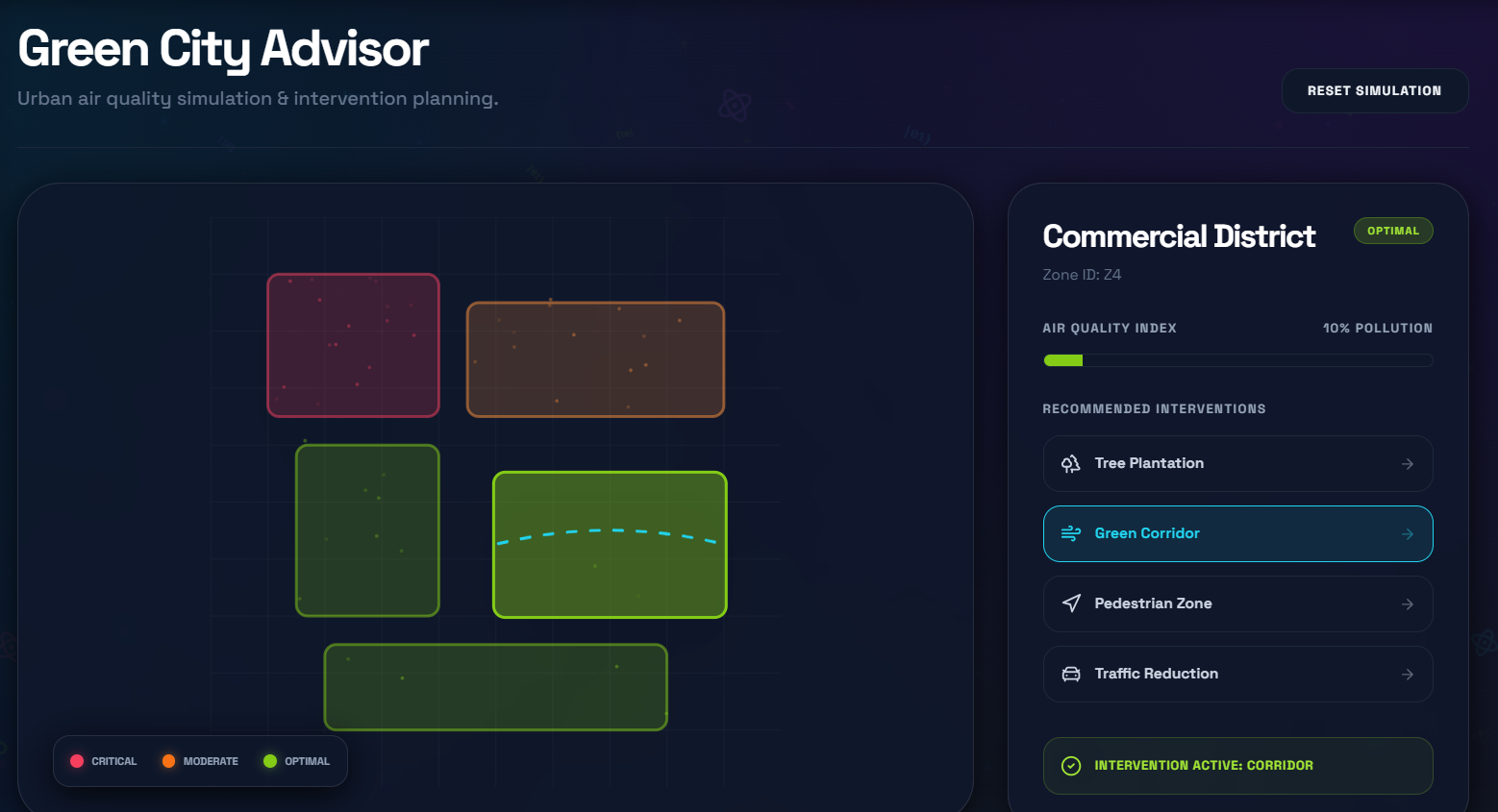This screenshot has width=1498, height=812.
Task: Select the Green Corridor intervention
Action: [1237, 534]
